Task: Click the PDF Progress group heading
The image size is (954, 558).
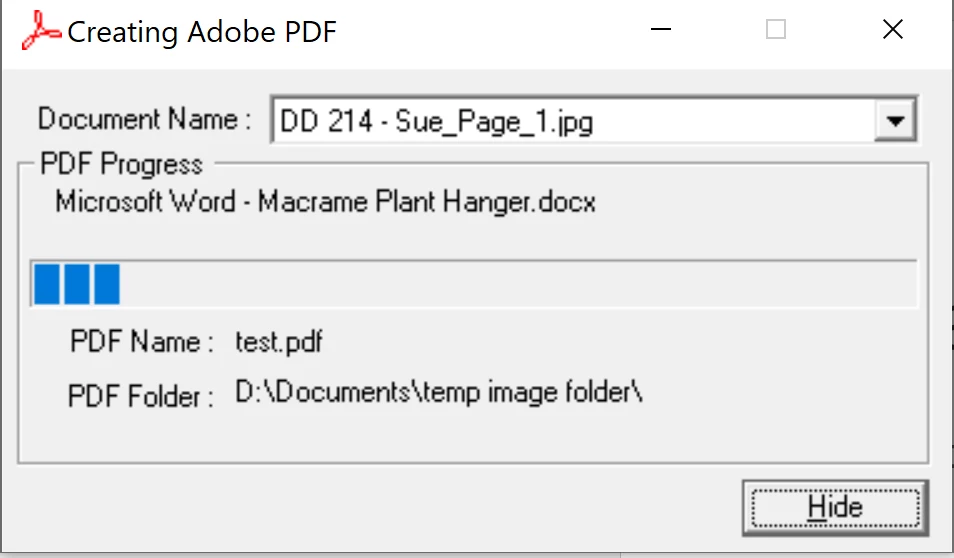Action: tap(121, 164)
